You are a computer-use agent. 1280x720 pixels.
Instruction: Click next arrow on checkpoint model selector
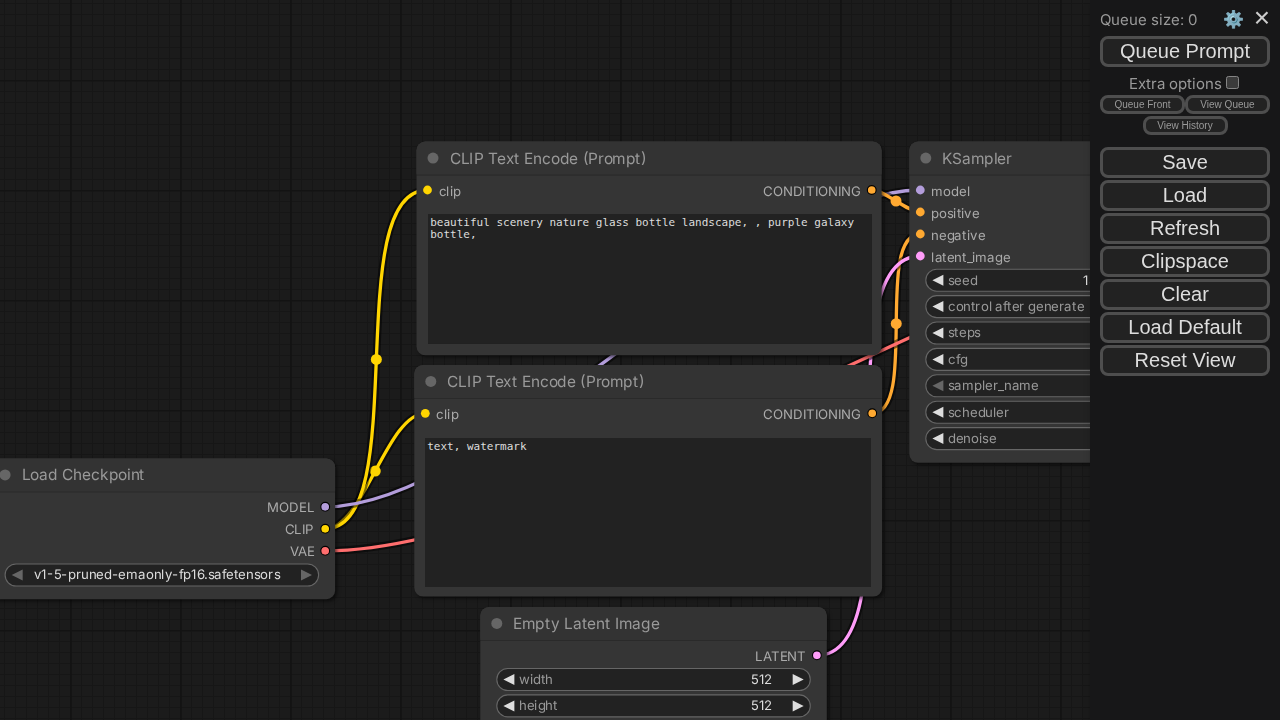[306, 575]
